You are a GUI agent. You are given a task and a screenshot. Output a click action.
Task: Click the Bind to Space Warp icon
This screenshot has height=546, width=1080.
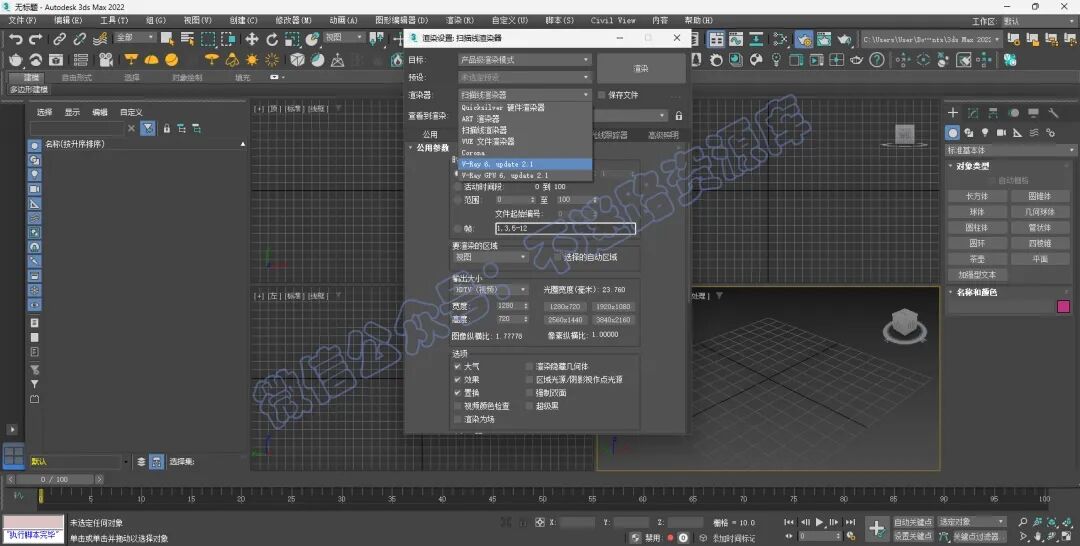click(101, 39)
